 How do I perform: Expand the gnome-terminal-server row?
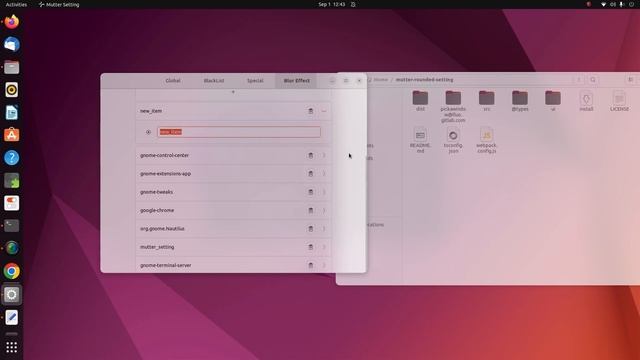[x=324, y=265]
